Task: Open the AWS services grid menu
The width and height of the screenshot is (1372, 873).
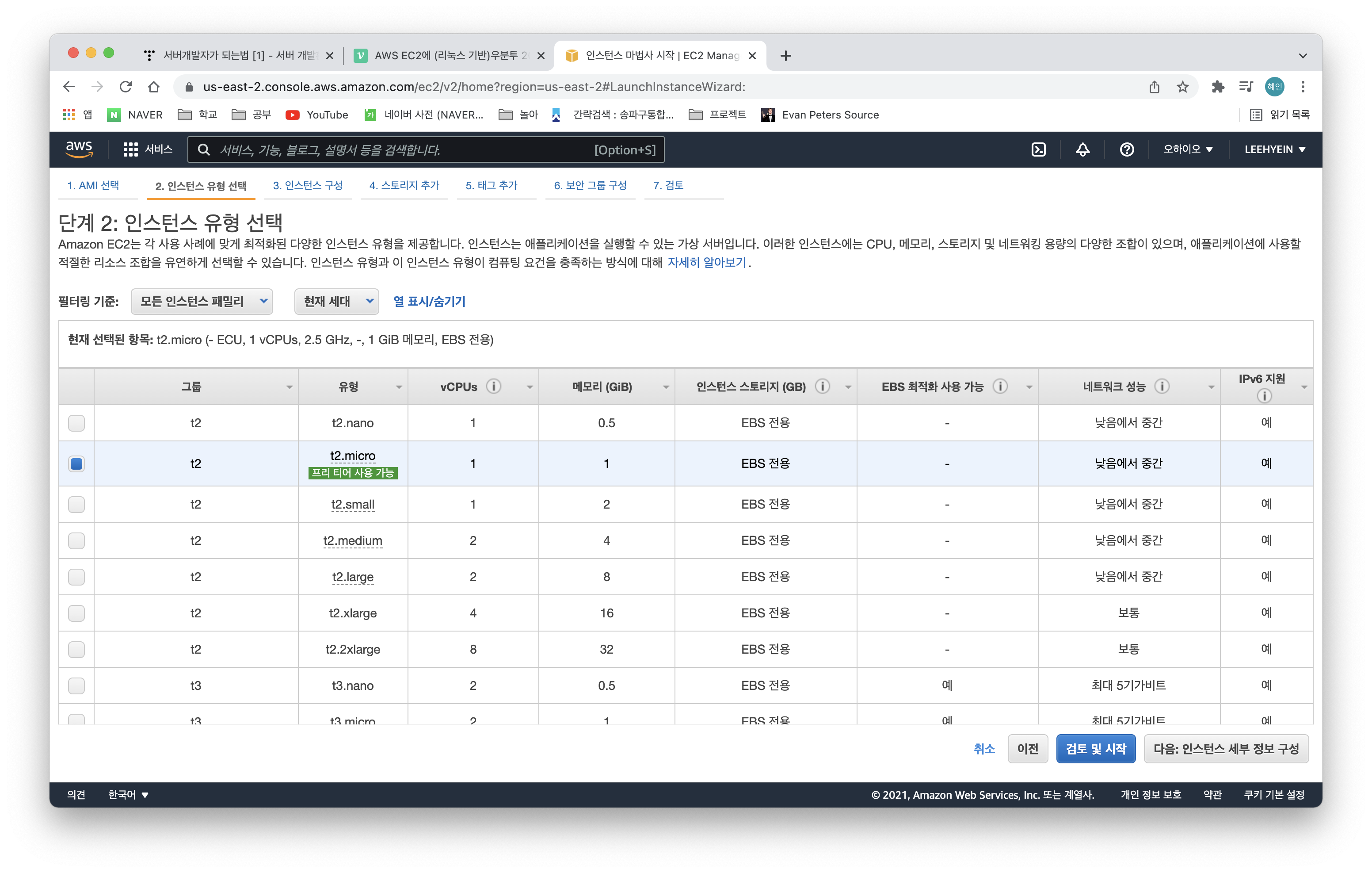Action: click(x=130, y=149)
